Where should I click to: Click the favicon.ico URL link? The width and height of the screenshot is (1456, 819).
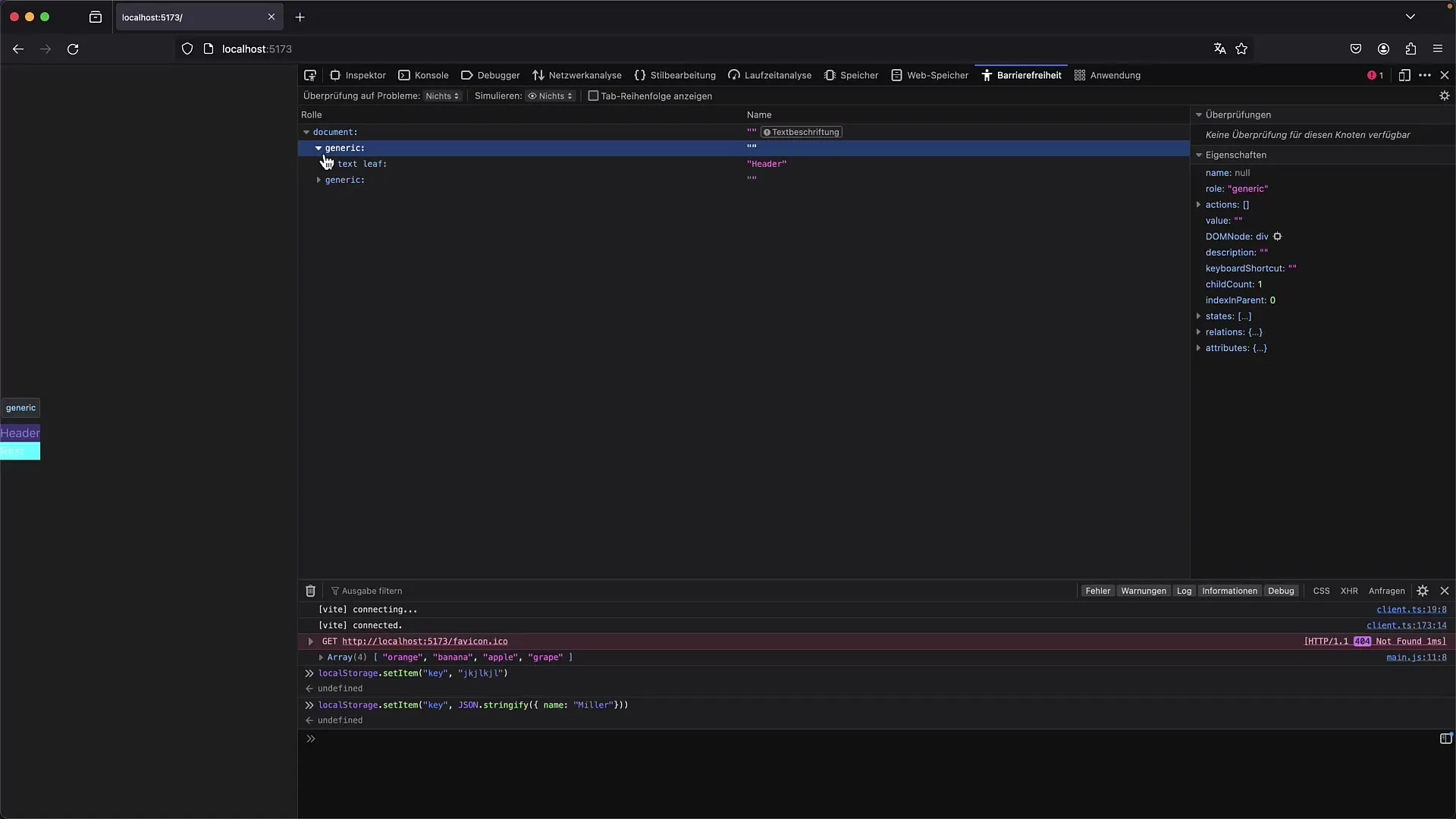pos(425,642)
